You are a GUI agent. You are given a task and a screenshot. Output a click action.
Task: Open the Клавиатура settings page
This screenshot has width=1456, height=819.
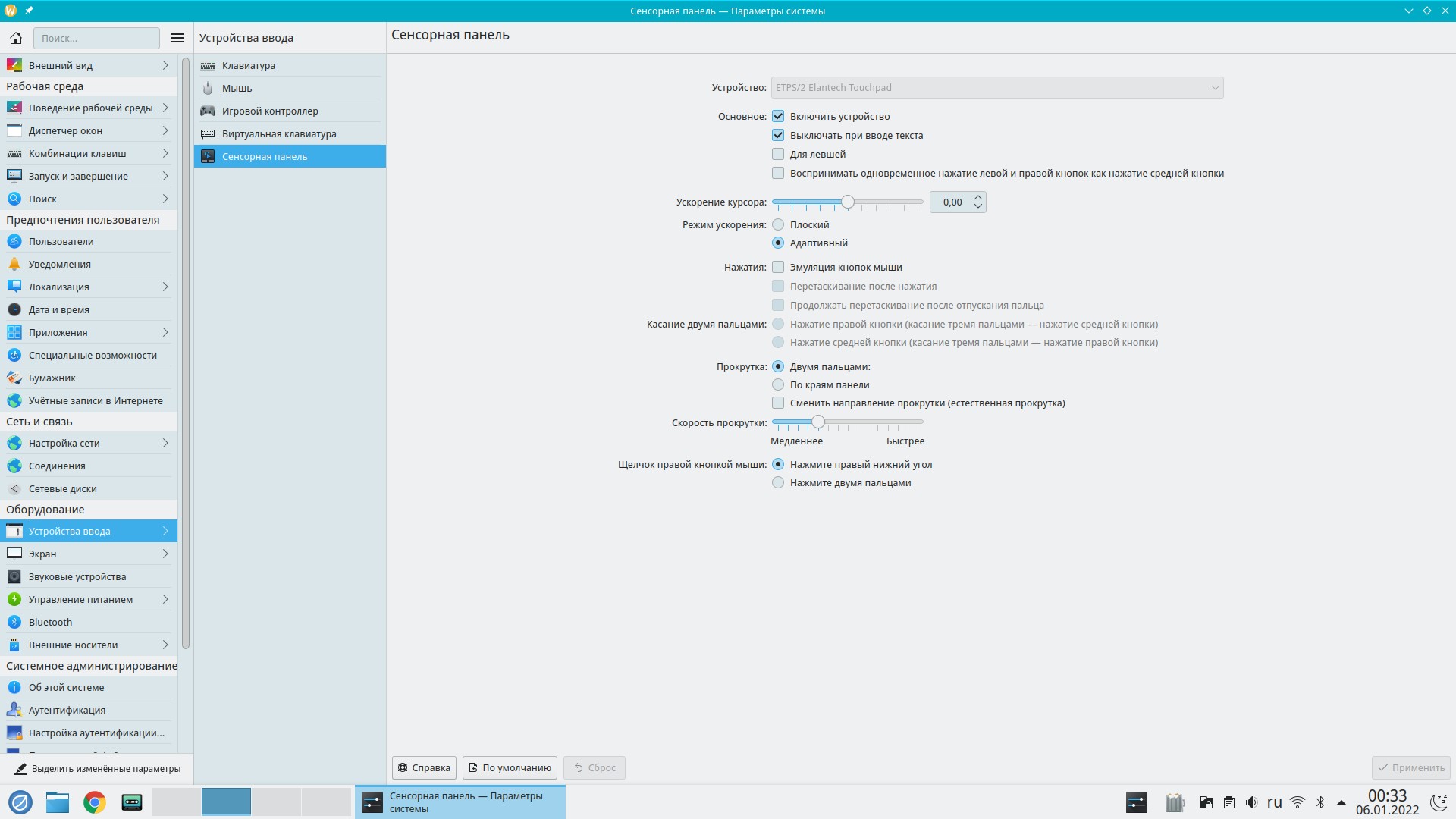(249, 65)
